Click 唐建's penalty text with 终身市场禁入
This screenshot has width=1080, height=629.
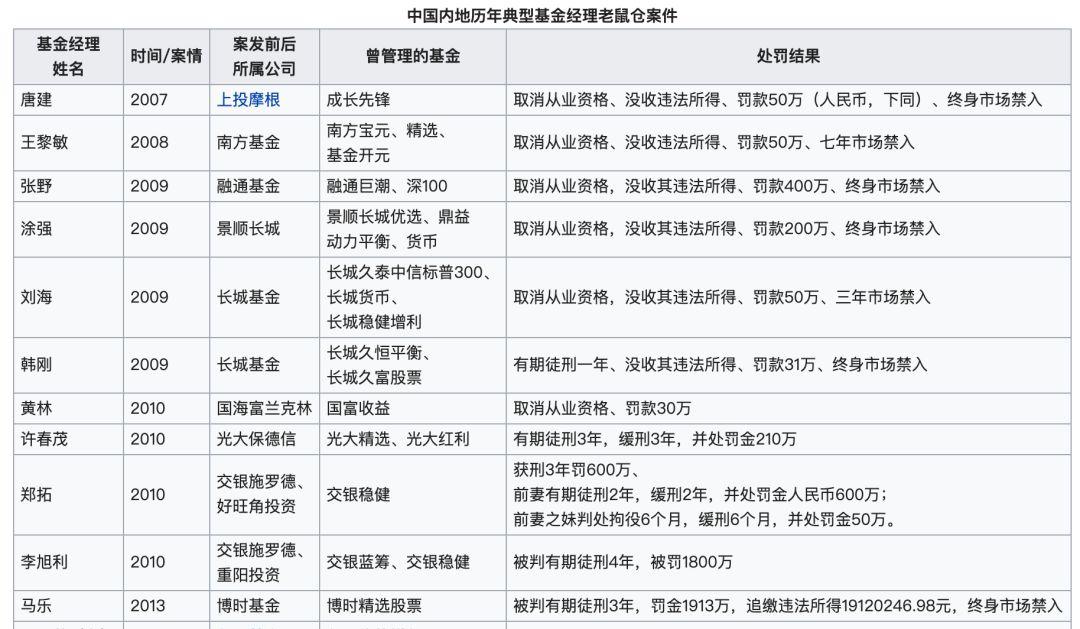[x=778, y=100]
